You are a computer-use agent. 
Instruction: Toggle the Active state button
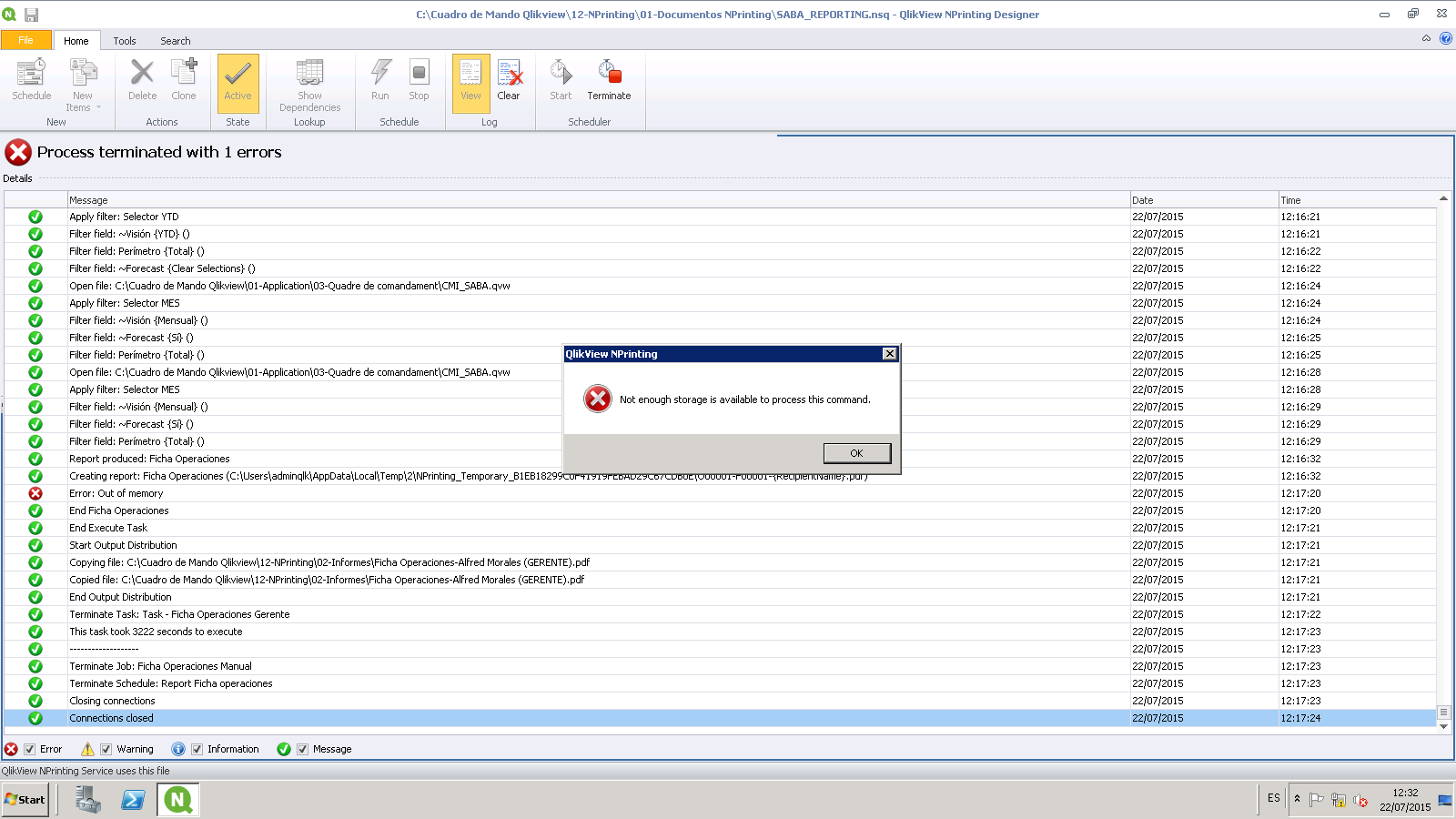click(238, 83)
